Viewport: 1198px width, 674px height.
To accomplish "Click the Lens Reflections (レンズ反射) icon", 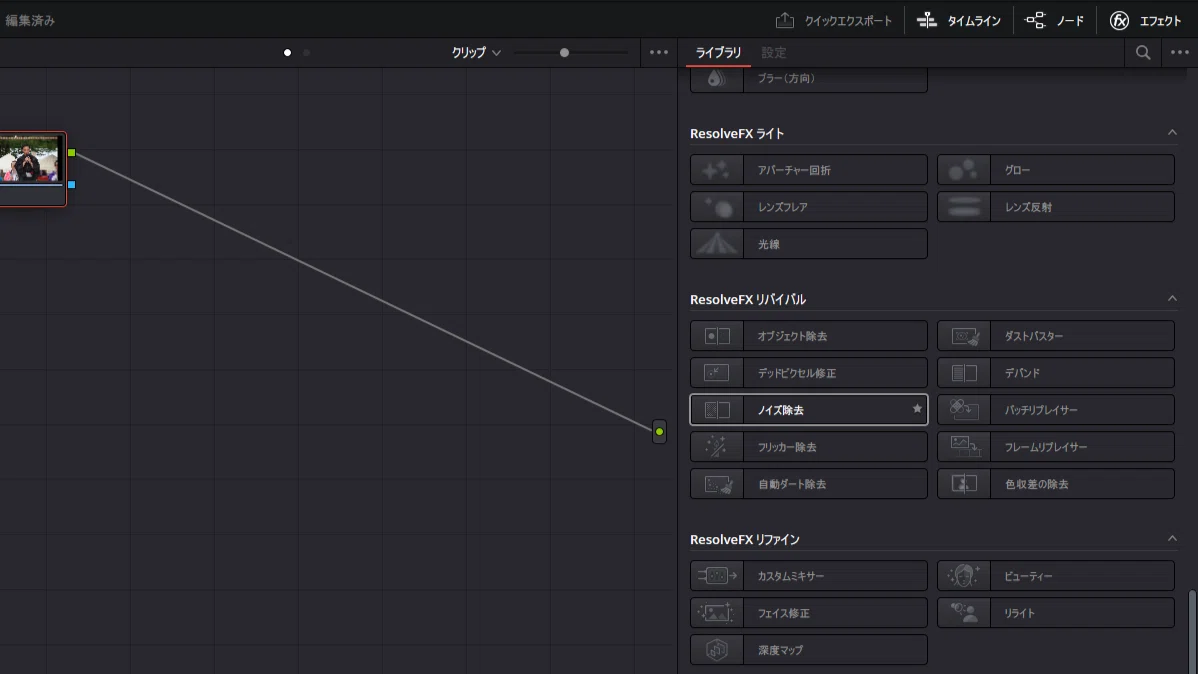I will click(x=963, y=207).
